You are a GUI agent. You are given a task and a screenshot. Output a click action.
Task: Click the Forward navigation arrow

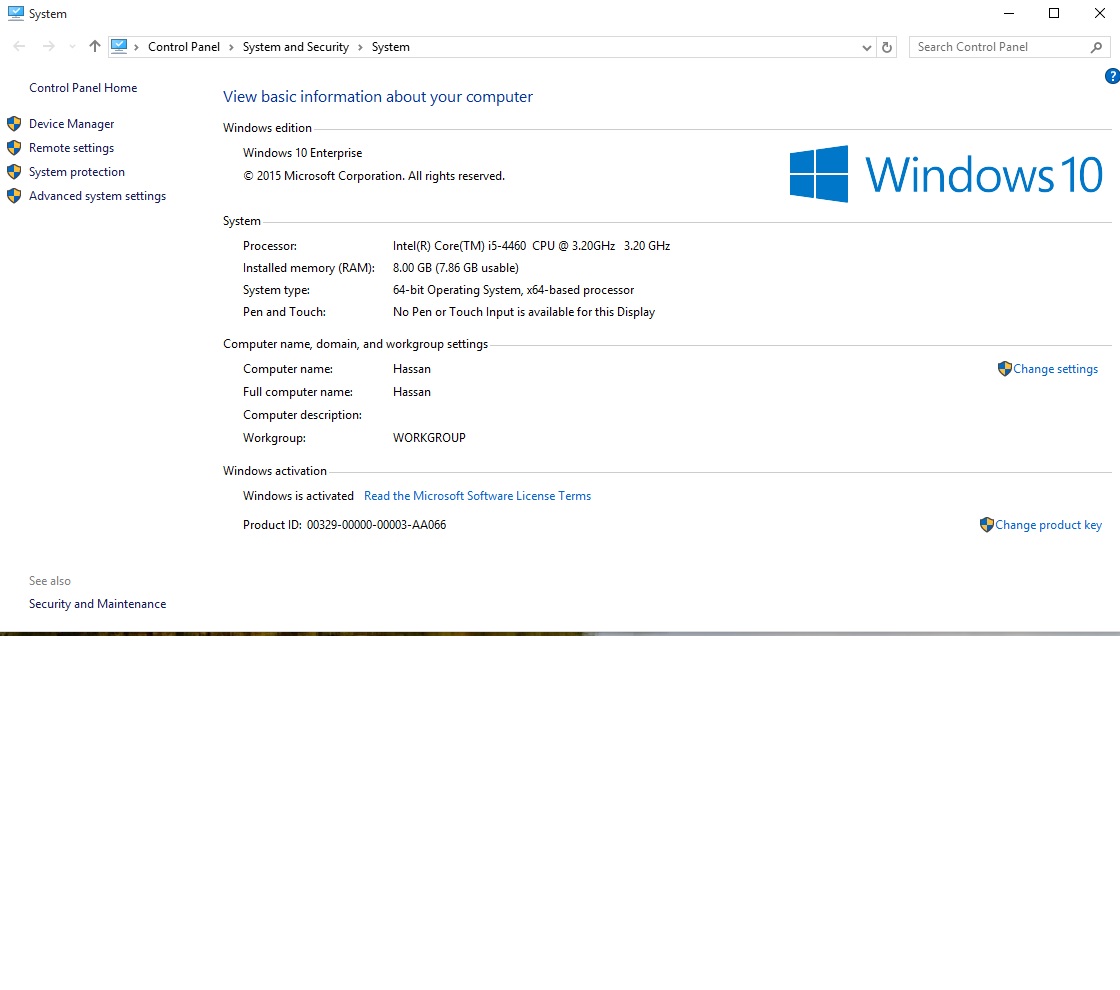point(49,46)
